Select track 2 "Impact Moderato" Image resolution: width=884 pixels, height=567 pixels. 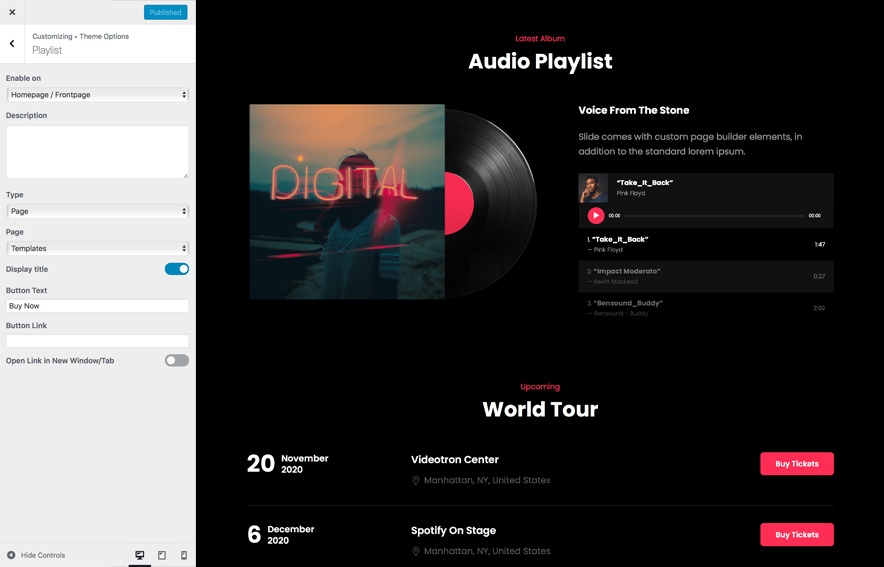[706, 276]
